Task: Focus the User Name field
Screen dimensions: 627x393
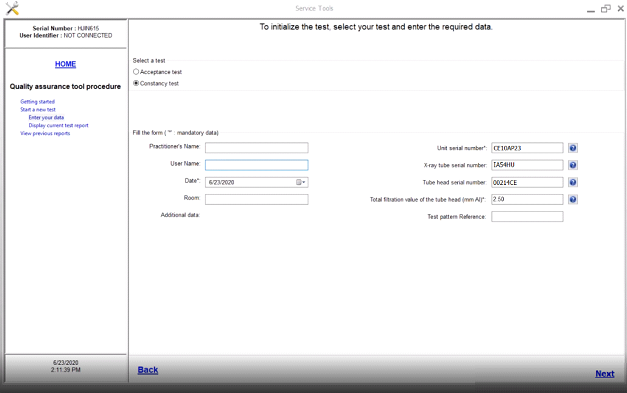Action: 257,165
